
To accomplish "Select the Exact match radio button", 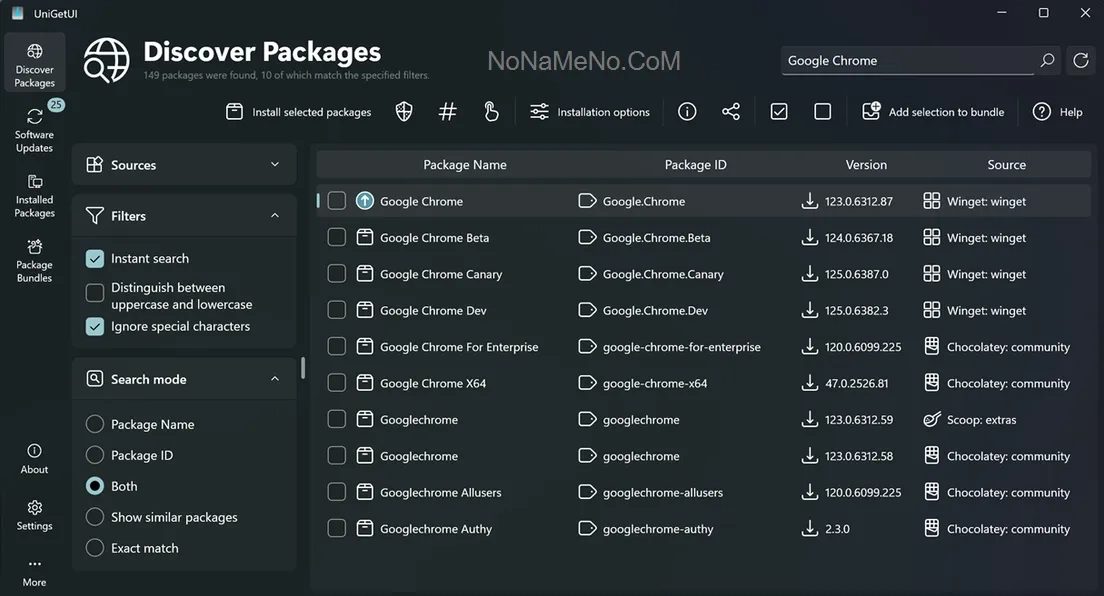I will [x=95, y=548].
